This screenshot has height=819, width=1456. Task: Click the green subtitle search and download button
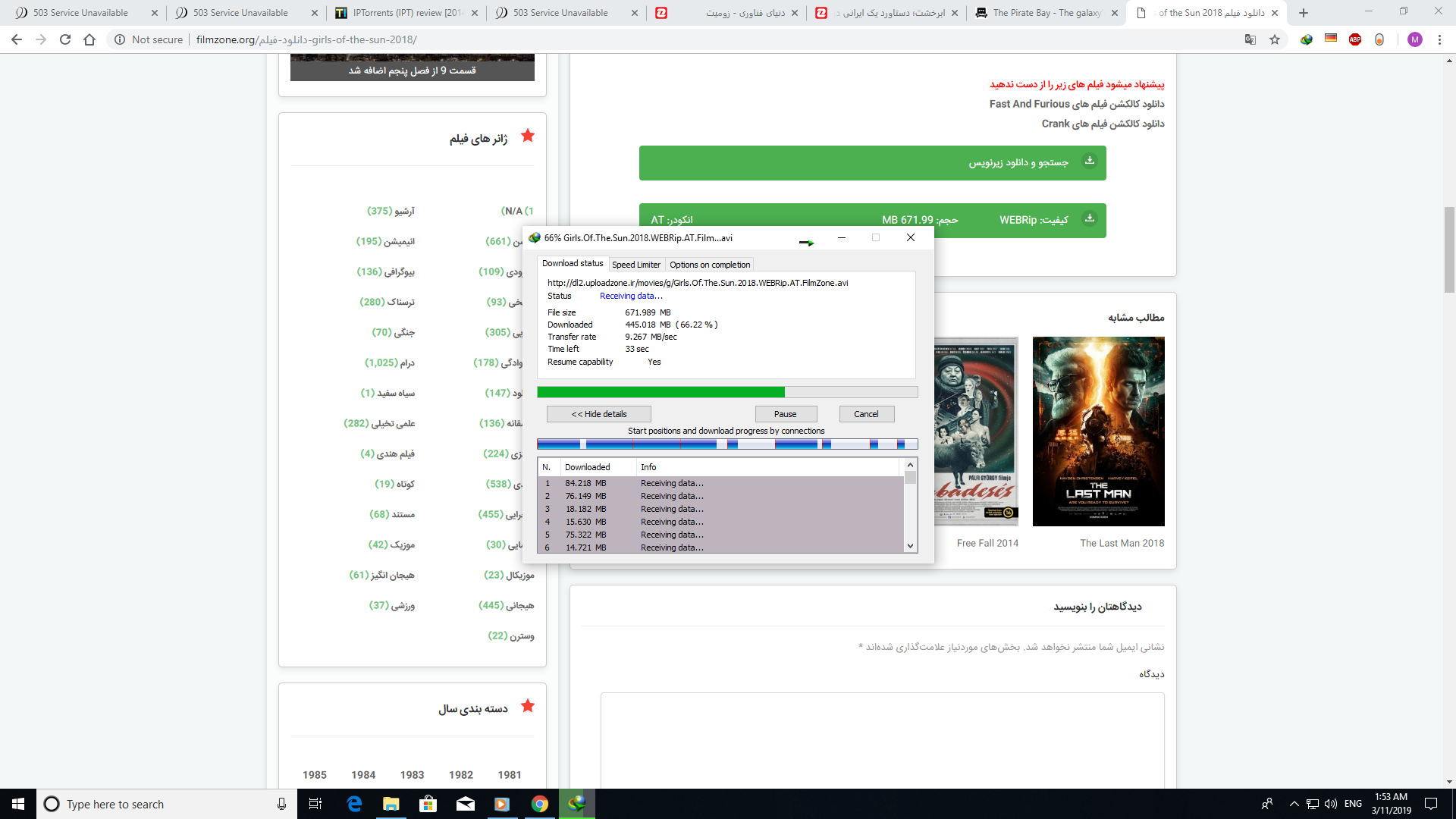tap(872, 163)
